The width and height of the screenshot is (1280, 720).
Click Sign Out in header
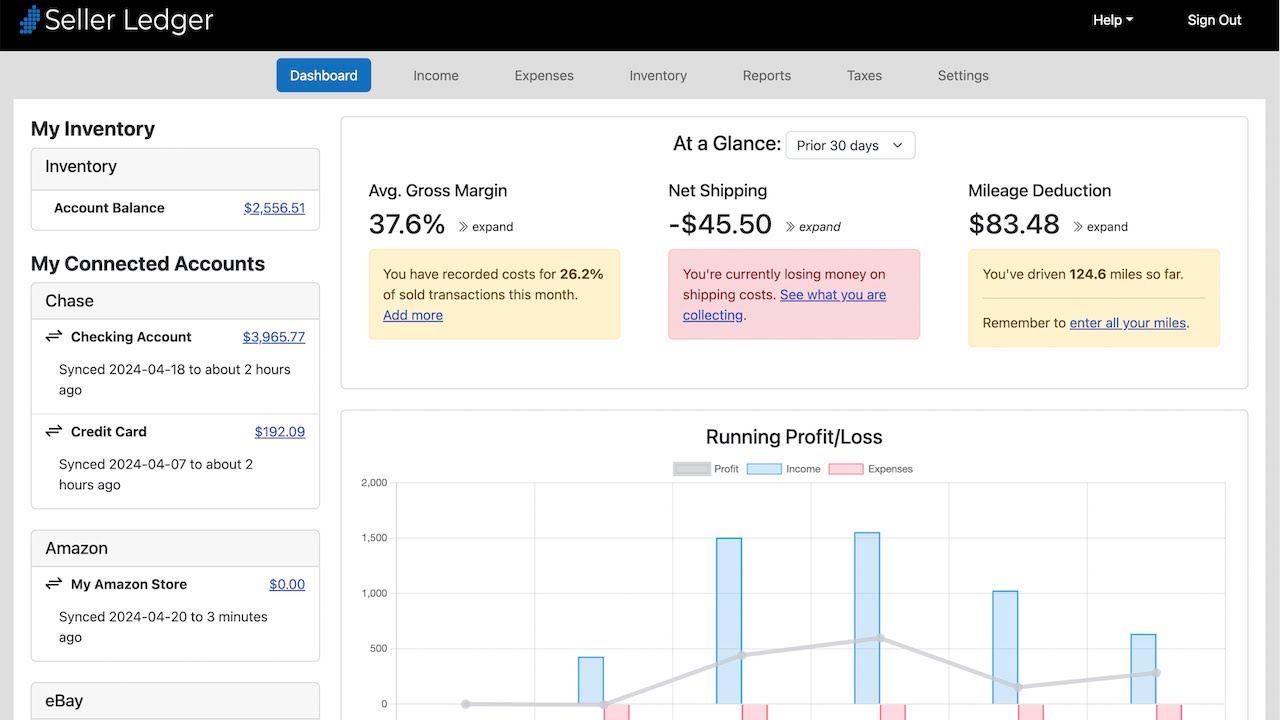1214,20
